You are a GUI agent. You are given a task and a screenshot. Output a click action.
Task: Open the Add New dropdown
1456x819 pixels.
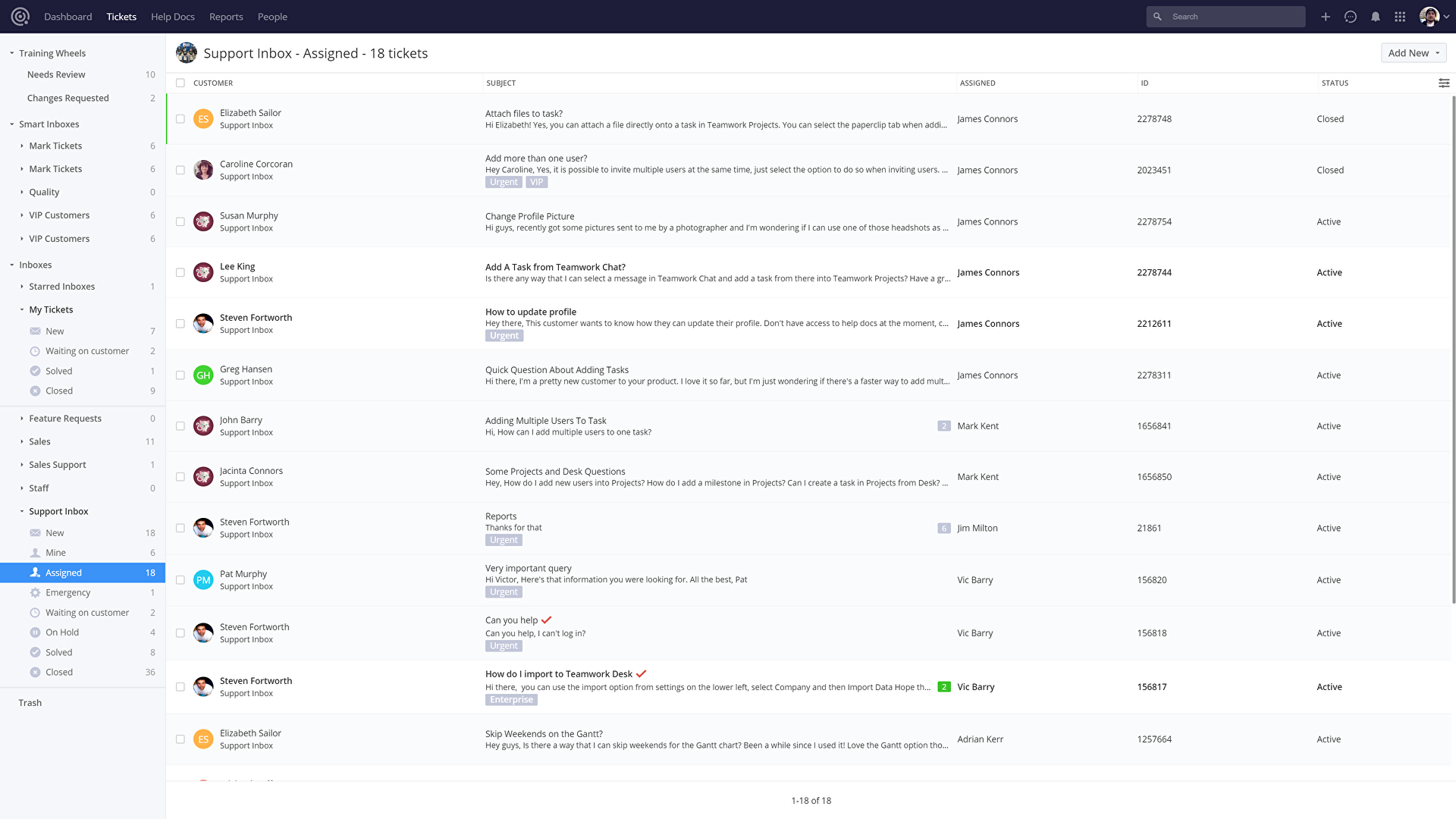pyautogui.click(x=1414, y=53)
